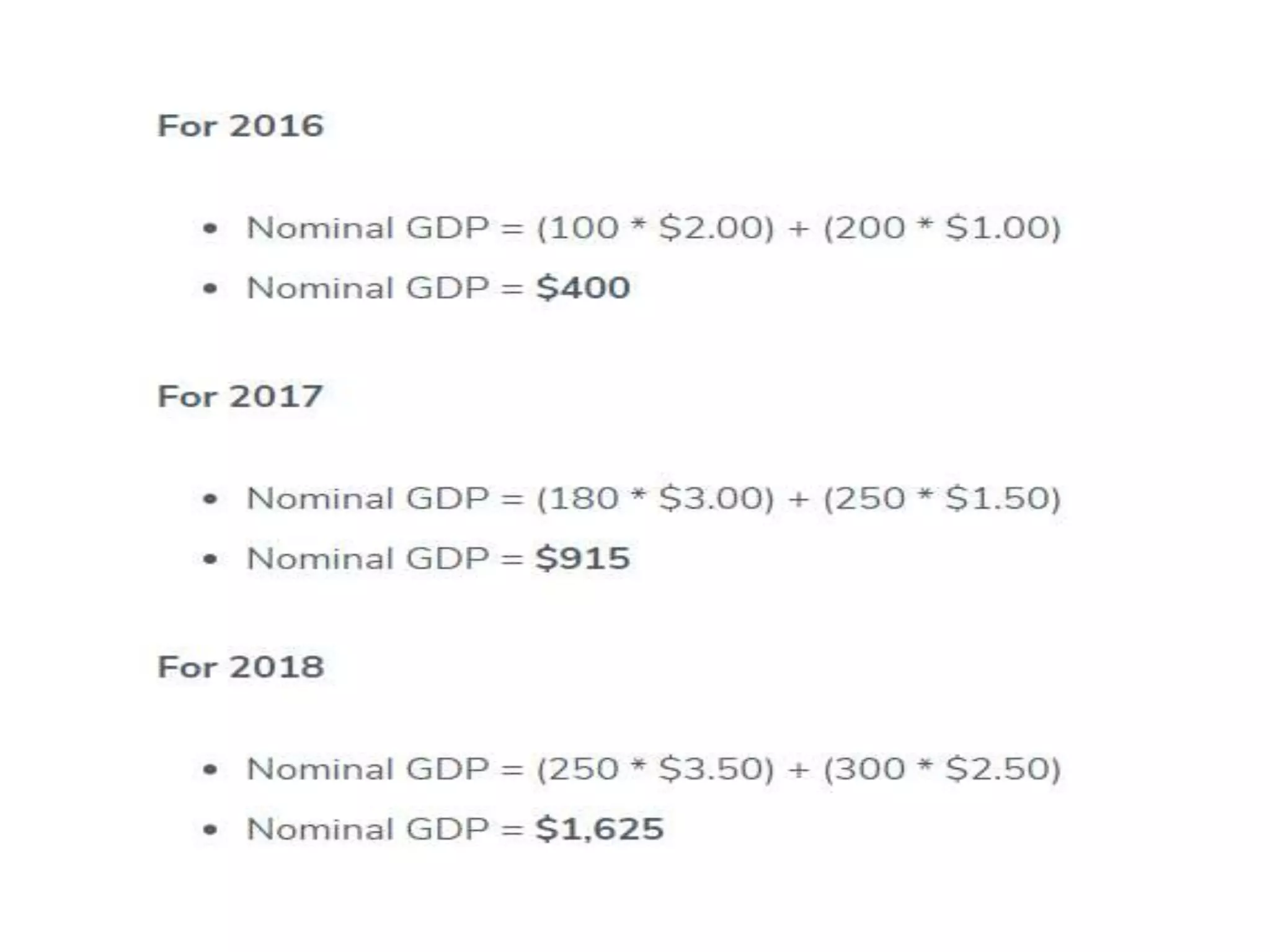
Task: Click the '(200 * $1.00)' term
Action: click(x=943, y=227)
